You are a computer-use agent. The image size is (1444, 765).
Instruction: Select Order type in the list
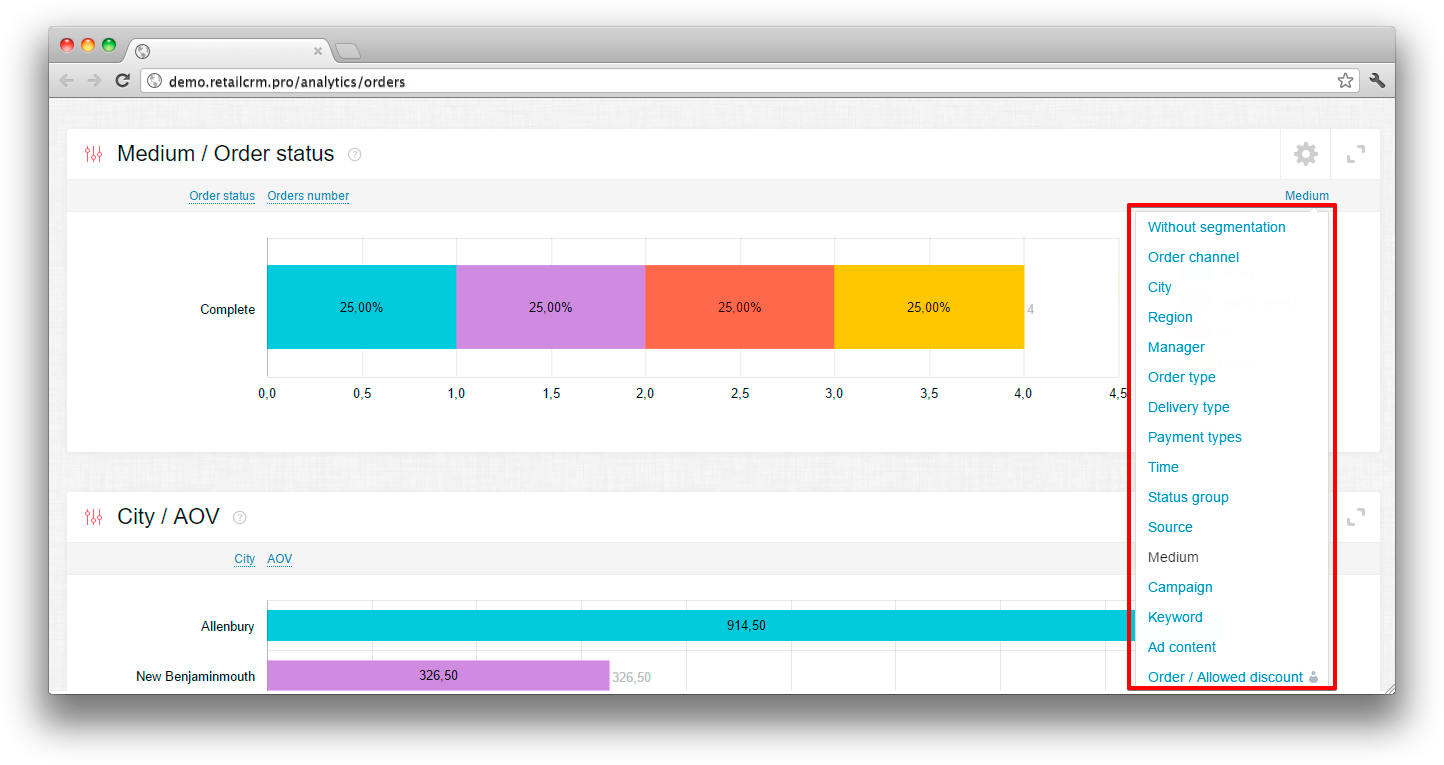pos(1182,377)
